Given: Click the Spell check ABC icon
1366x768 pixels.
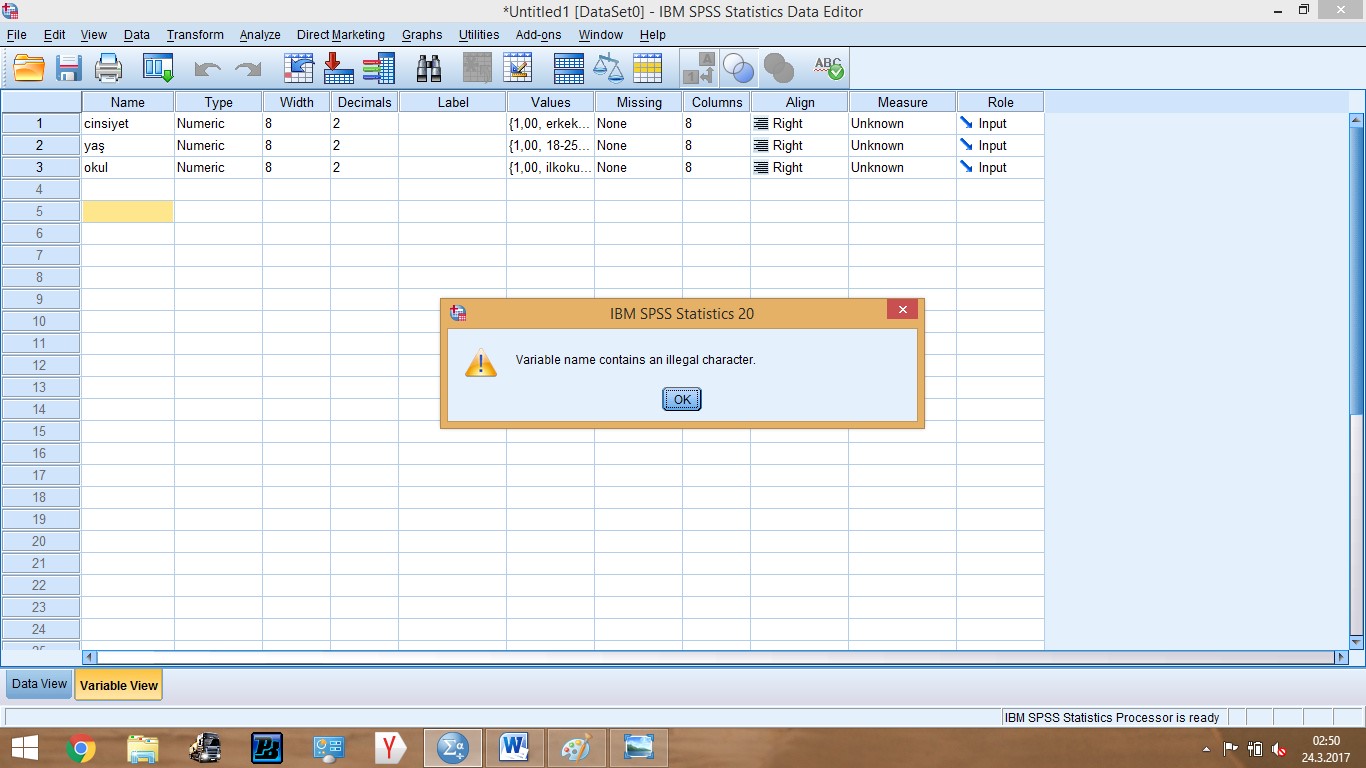Looking at the screenshot, I should tap(829, 68).
